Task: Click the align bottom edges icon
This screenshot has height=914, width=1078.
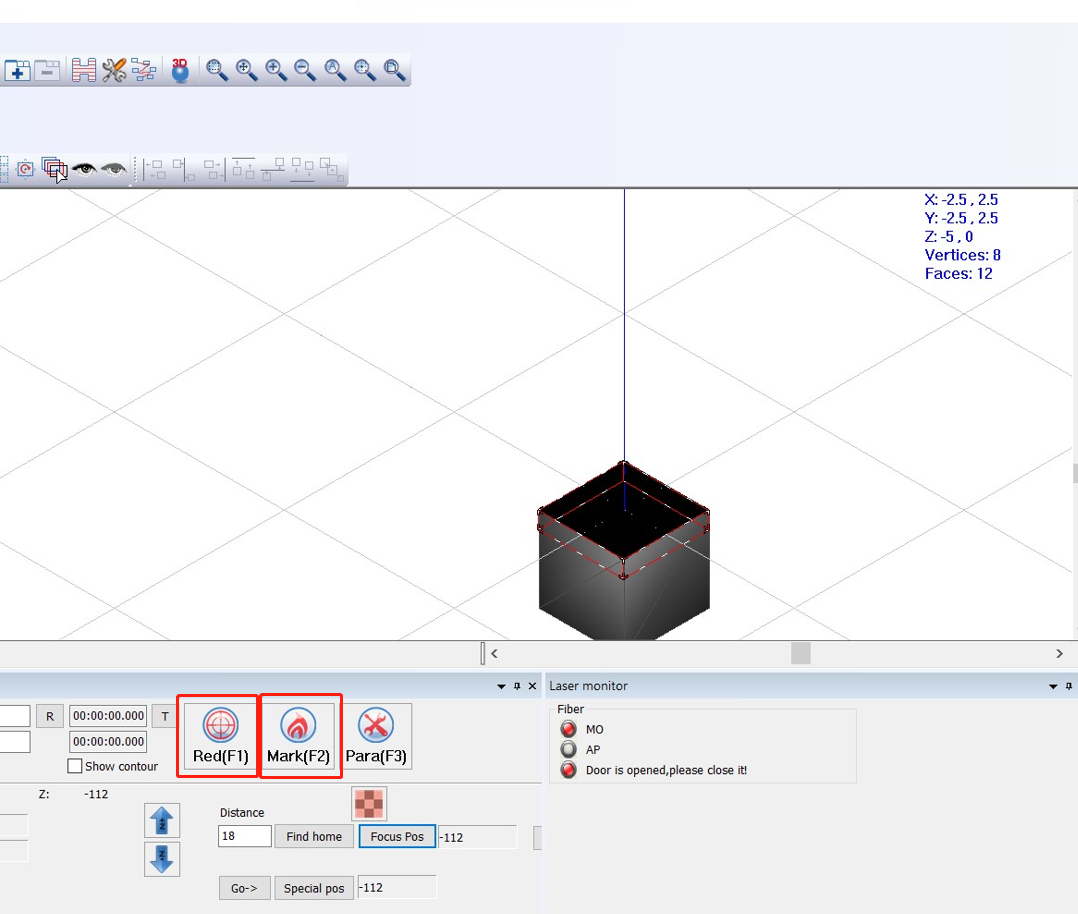Action: coord(302,170)
